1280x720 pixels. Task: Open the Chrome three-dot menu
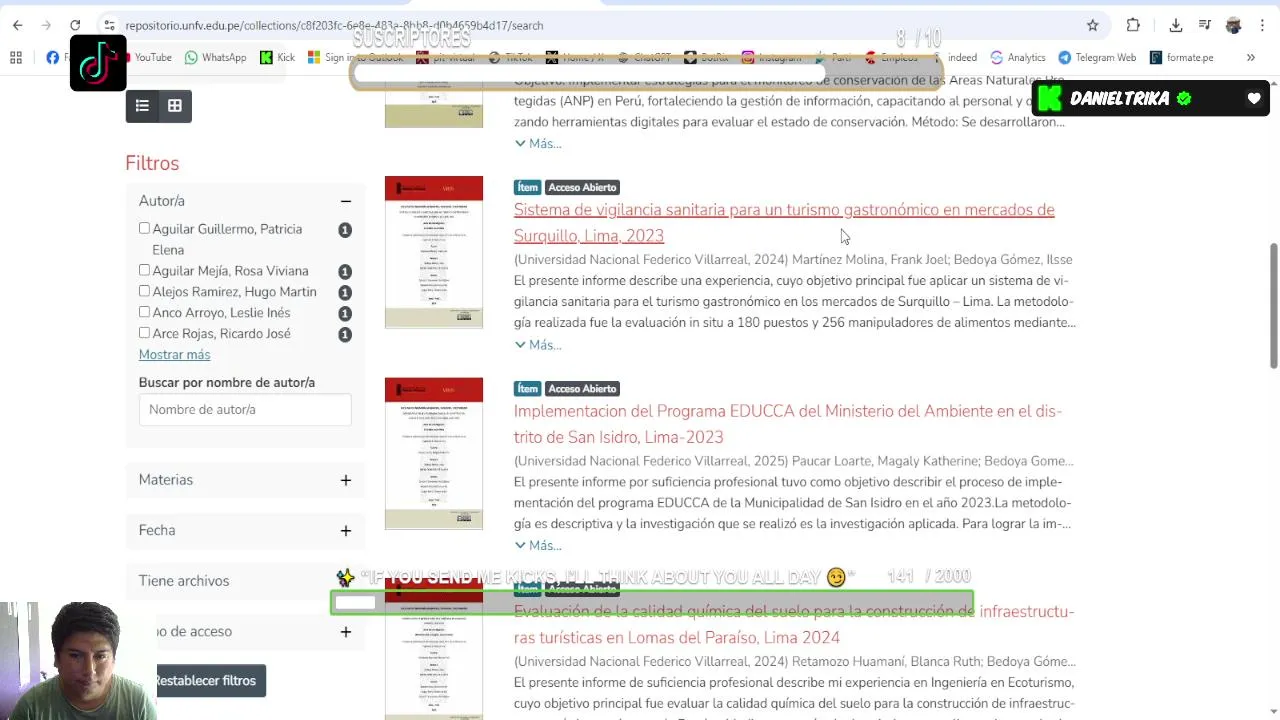tap(1262, 25)
